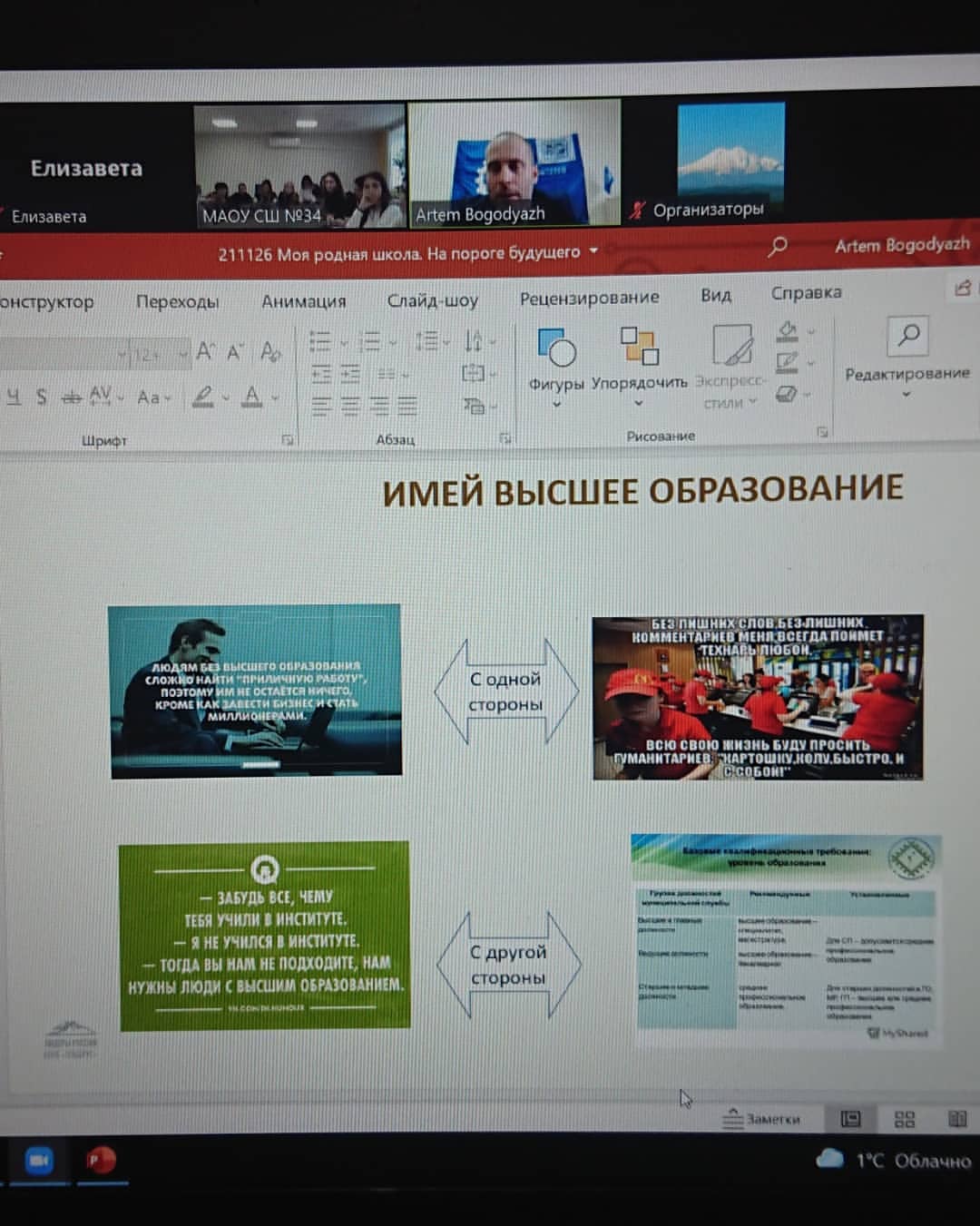Open Zoom from the taskbar
Image resolution: width=980 pixels, height=1226 pixels.
tap(38, 1160)
